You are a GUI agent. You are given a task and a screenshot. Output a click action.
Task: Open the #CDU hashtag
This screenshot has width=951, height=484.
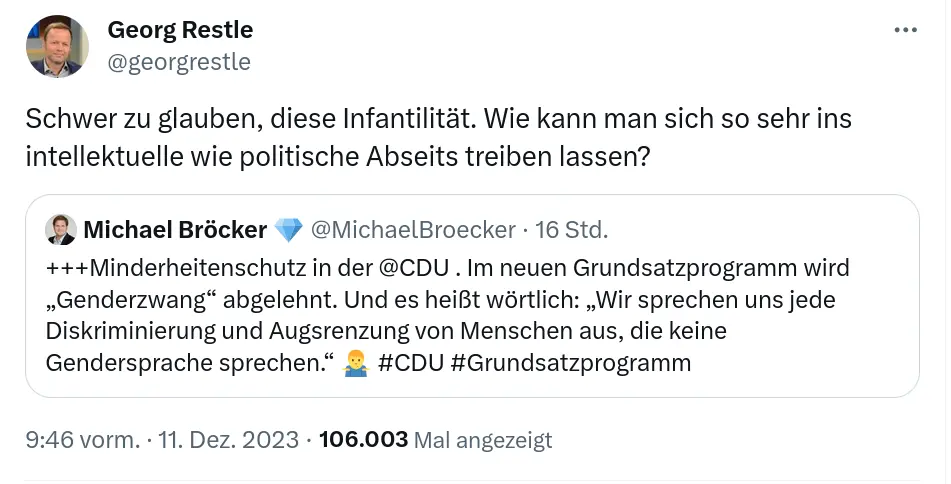(x=411, y=361)
